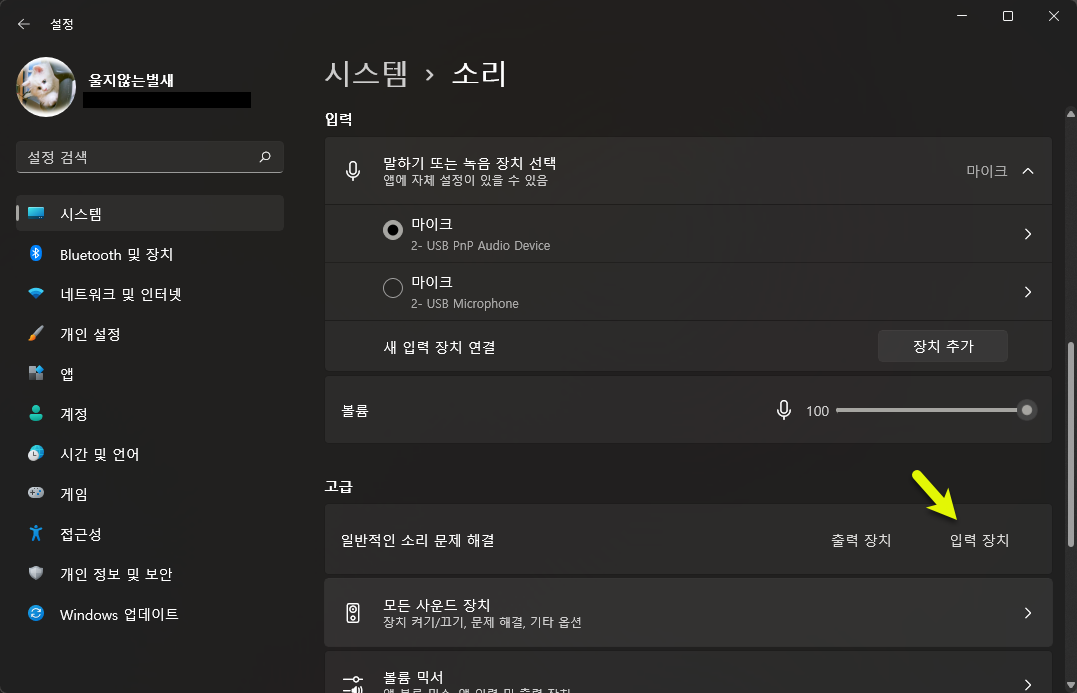Image resolution: width=1077 pixels, height=693 pixels.
Task: Open 볼륨 믹서 settings
Action: point(688,672)
